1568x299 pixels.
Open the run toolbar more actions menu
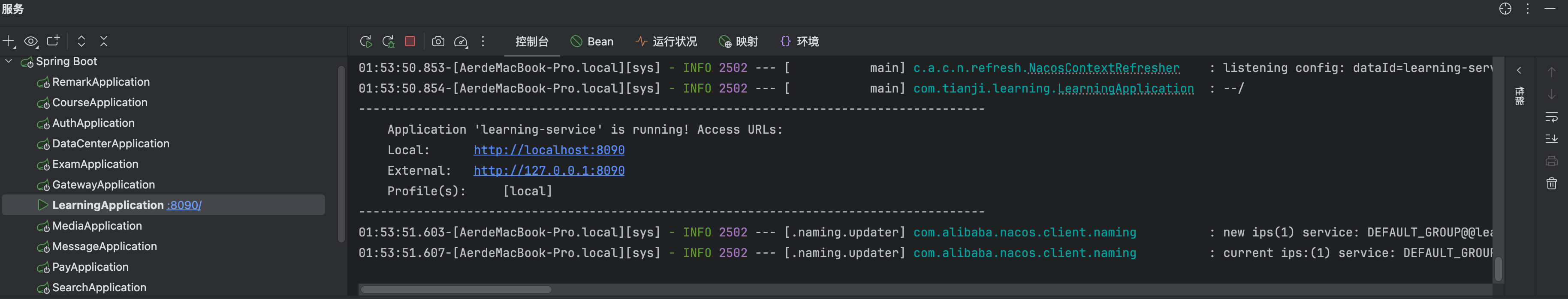483,41
